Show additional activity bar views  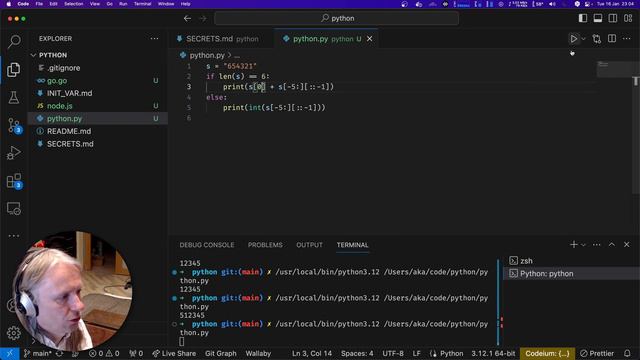(x=13, y=236)
